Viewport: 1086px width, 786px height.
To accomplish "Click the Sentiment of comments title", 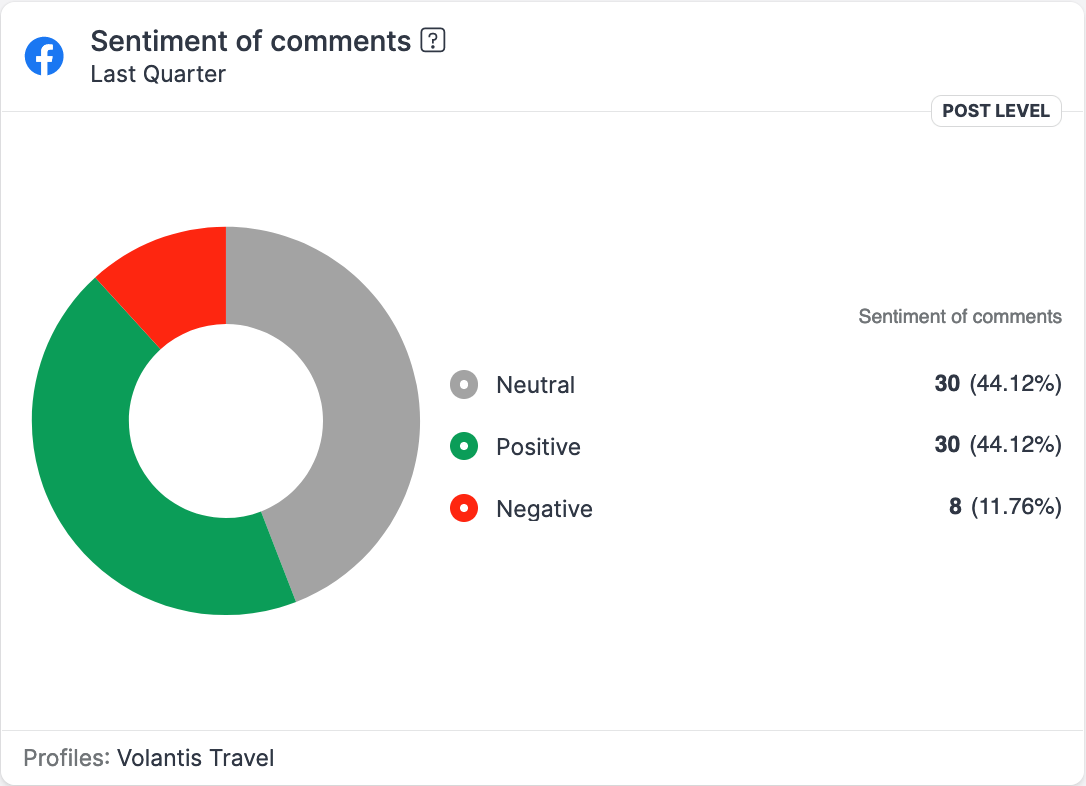I will pyautogui.click(x=251, y=41).
